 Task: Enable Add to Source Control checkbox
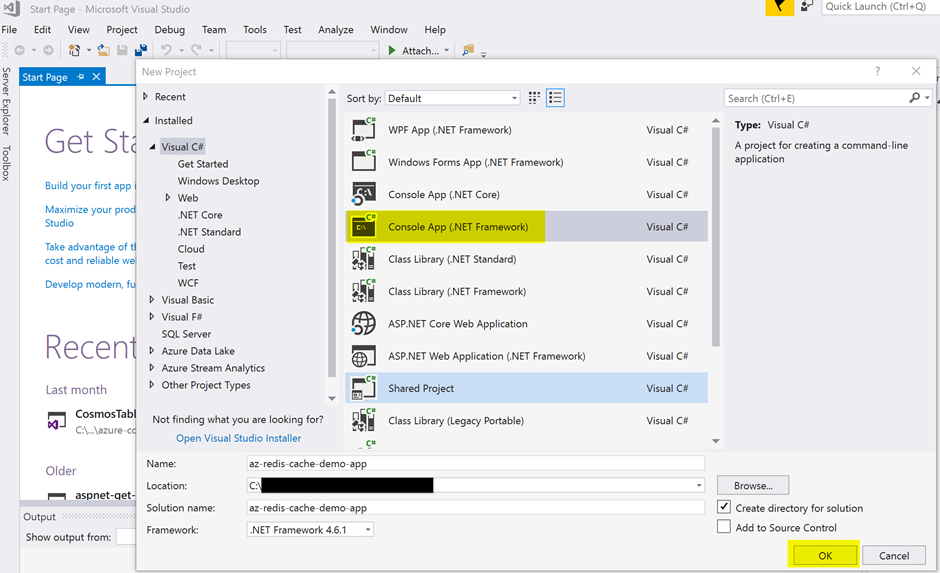[x=724, y=527]
